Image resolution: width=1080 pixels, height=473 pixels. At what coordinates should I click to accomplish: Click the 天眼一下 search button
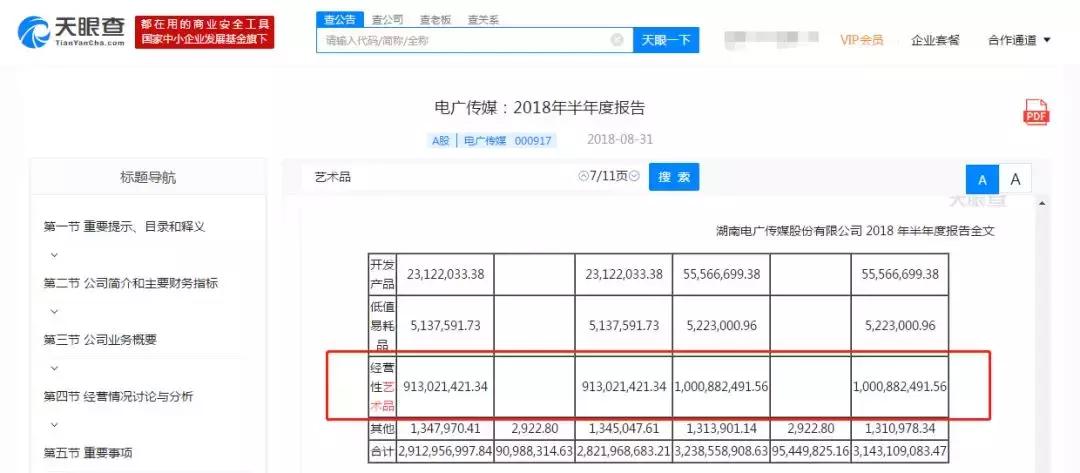pos(666,40)
